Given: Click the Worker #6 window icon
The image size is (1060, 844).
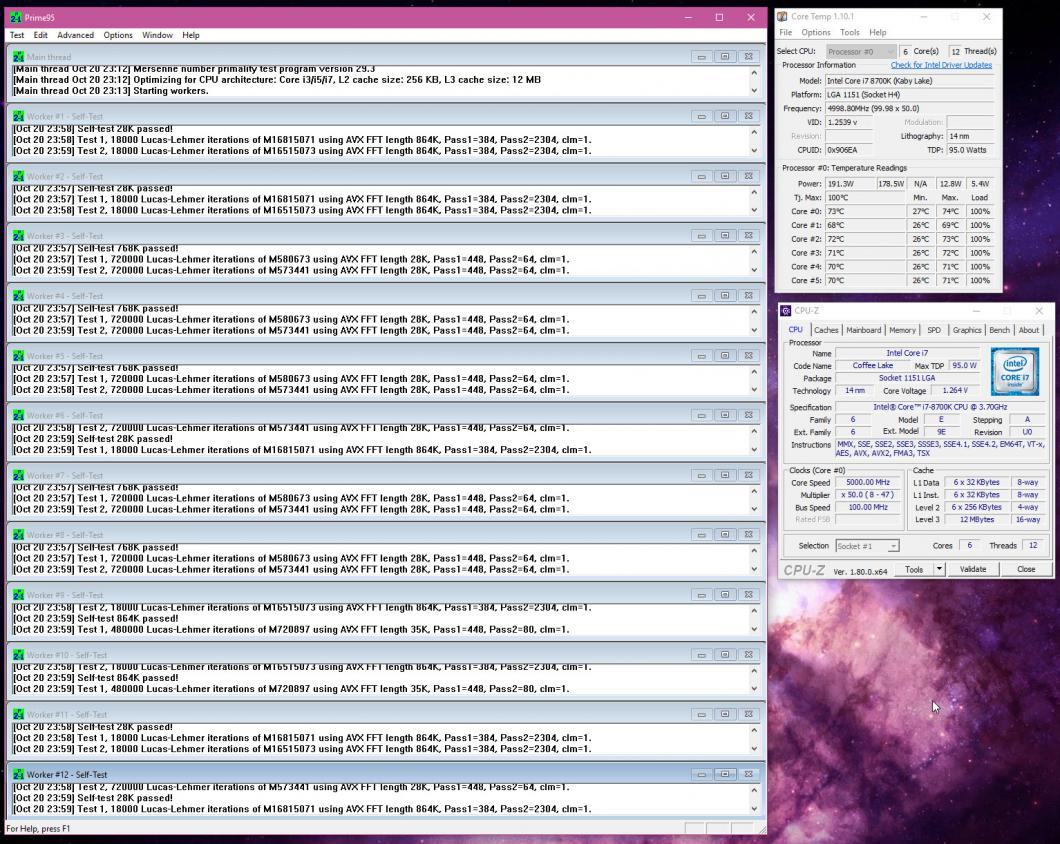Looking at the screenshot, I should (18, 415).
